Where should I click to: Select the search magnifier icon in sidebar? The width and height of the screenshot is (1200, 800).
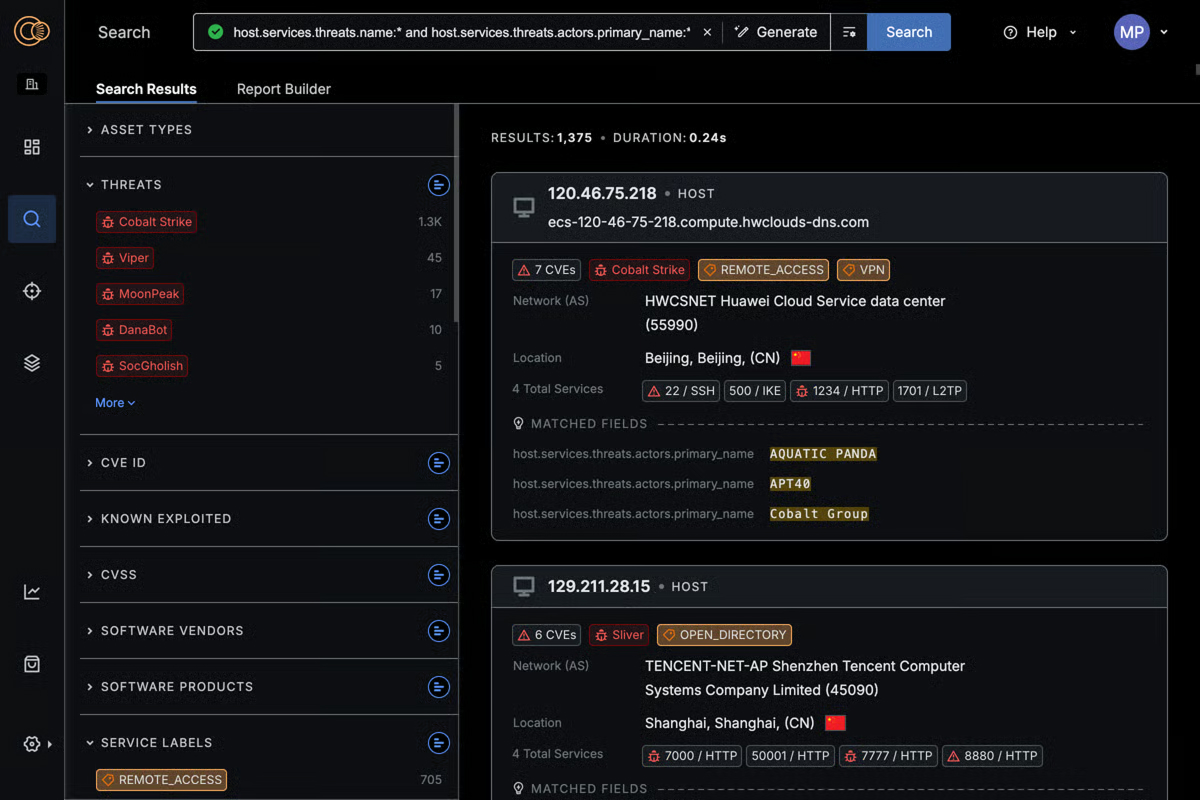[x=31, y=219]
